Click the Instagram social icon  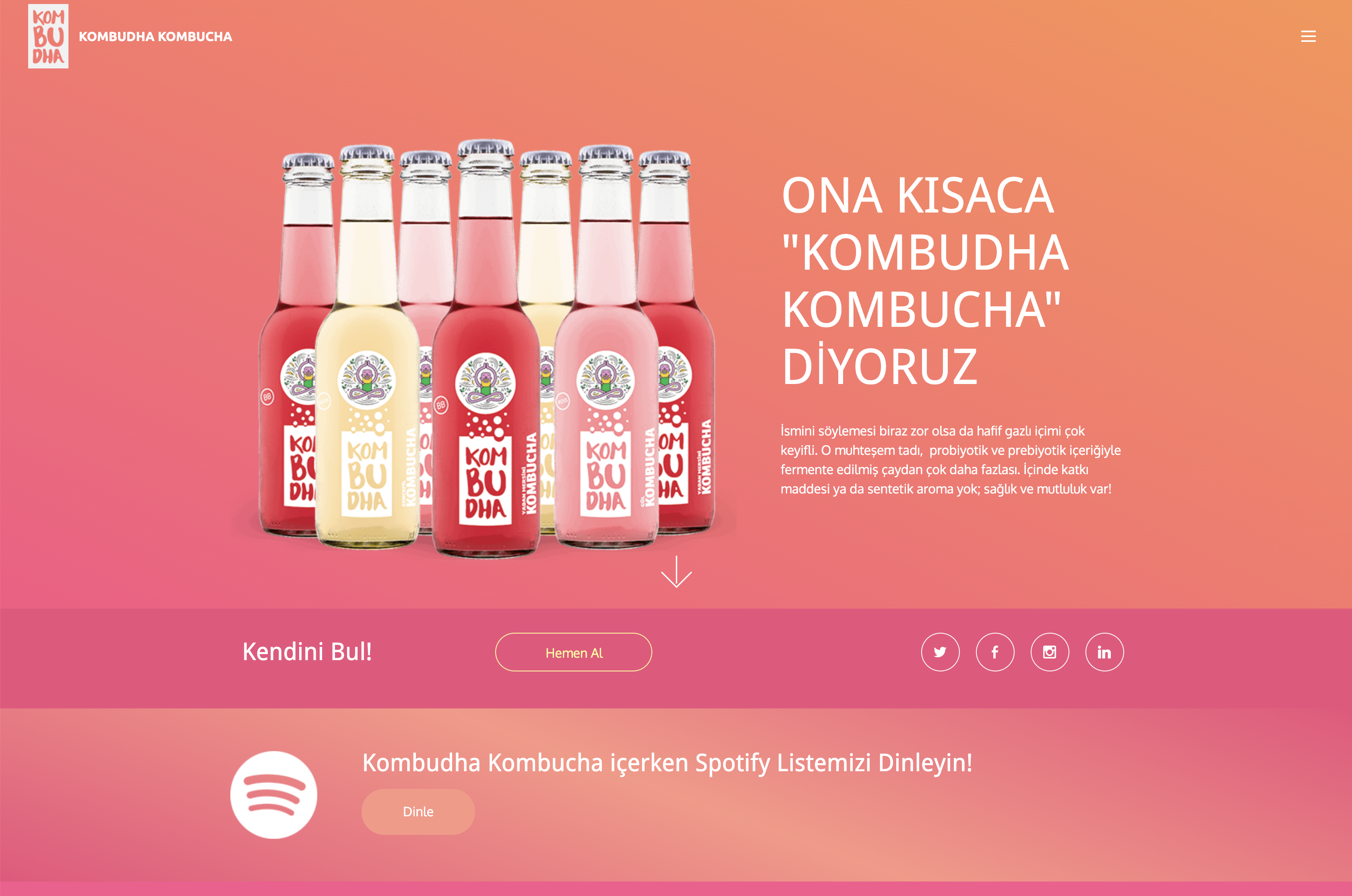pos(1050,652)
